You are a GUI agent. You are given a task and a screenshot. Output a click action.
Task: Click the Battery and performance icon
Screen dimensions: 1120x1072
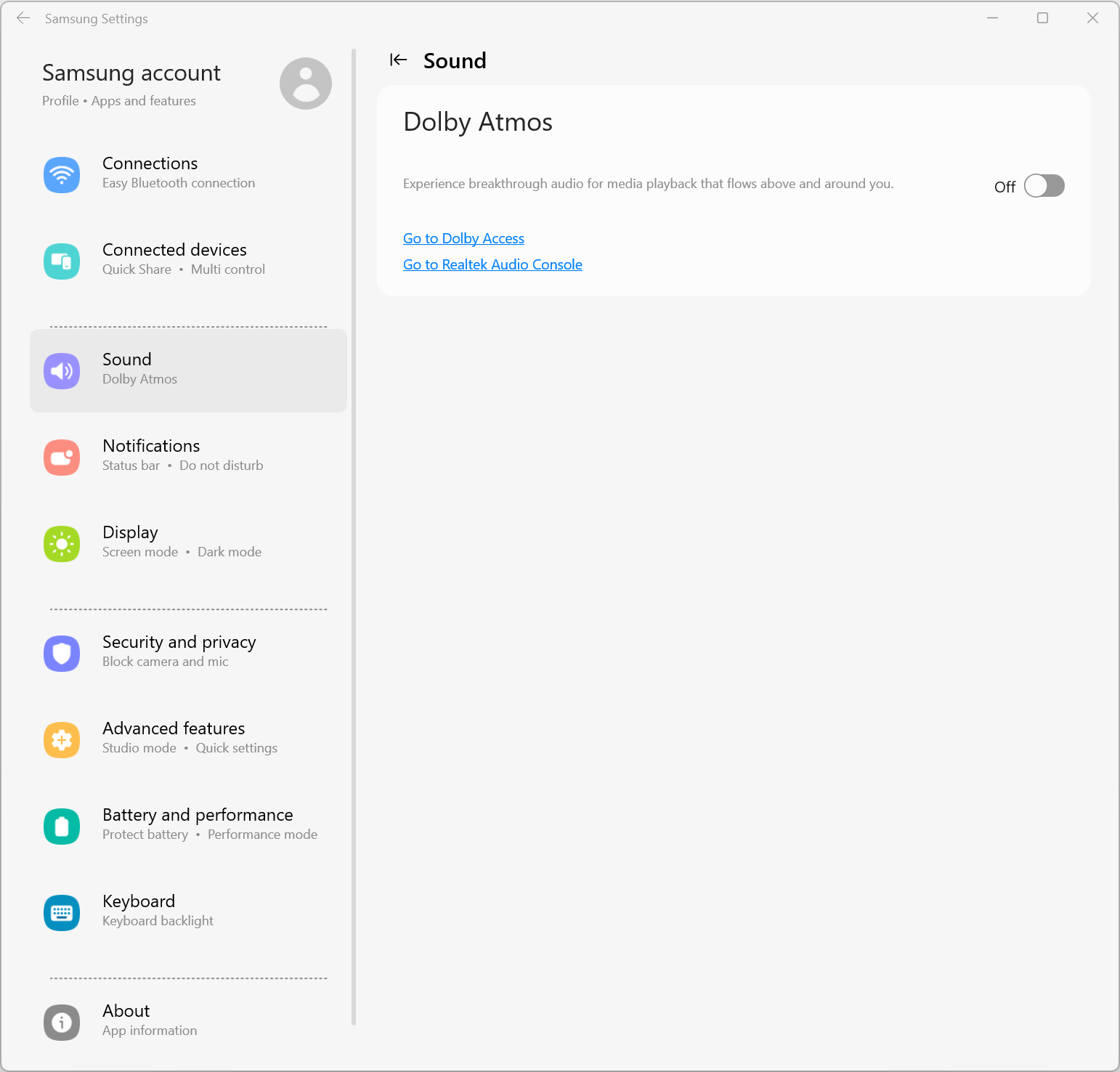[x=62, y=827]
